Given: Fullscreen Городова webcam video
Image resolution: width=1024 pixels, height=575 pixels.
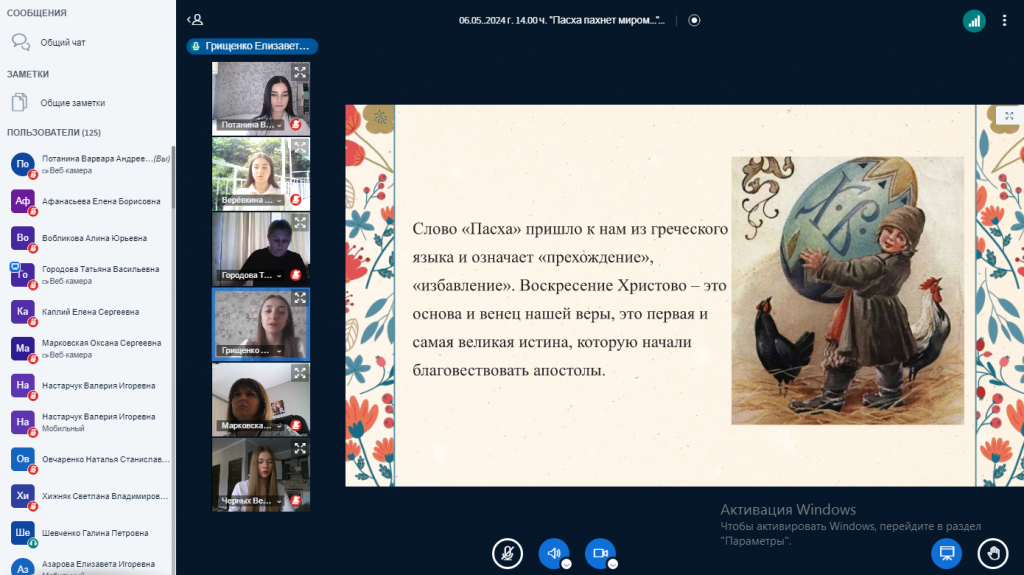Looking at the screenshot, I should click(x=300, y=223).
